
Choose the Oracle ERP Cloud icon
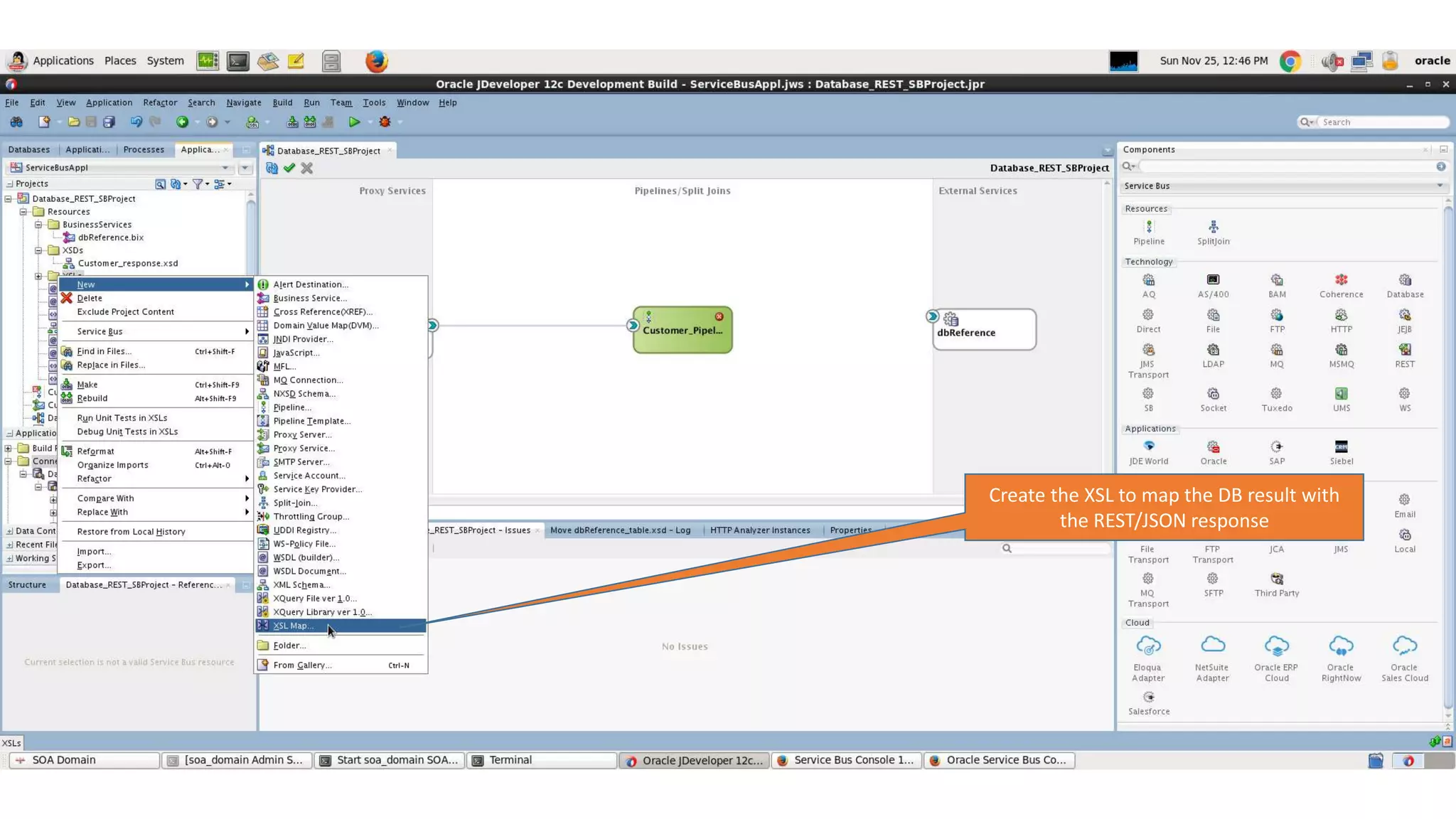1276,659
